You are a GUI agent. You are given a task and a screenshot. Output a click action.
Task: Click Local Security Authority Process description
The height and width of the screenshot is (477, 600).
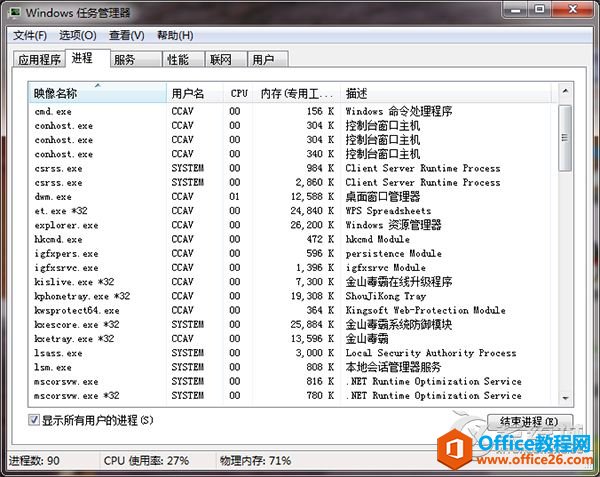click(430, 353)
